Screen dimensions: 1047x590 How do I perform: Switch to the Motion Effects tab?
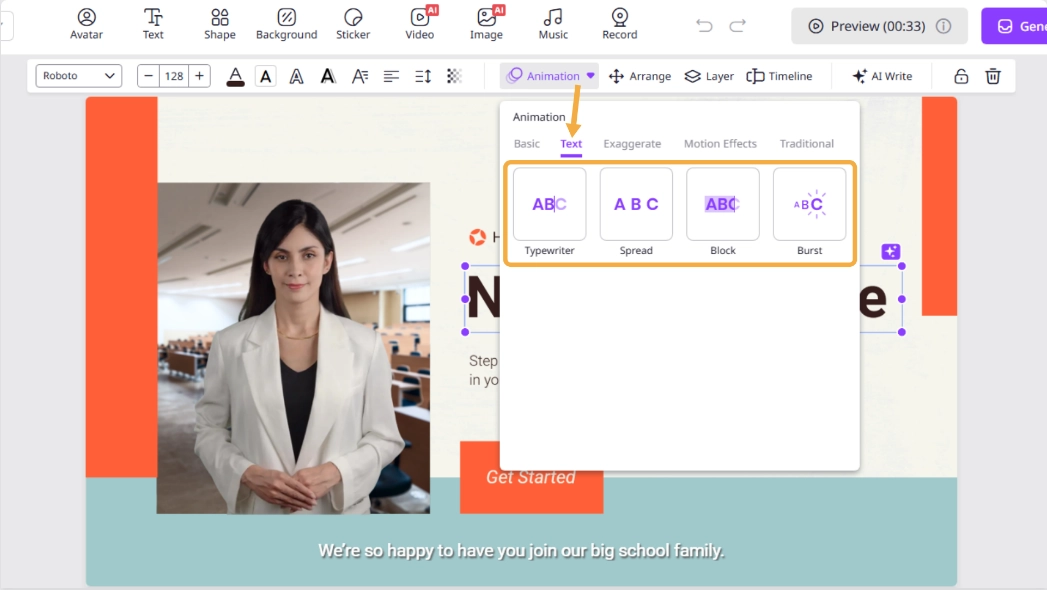pyautogui.click(x=720, y=144)
